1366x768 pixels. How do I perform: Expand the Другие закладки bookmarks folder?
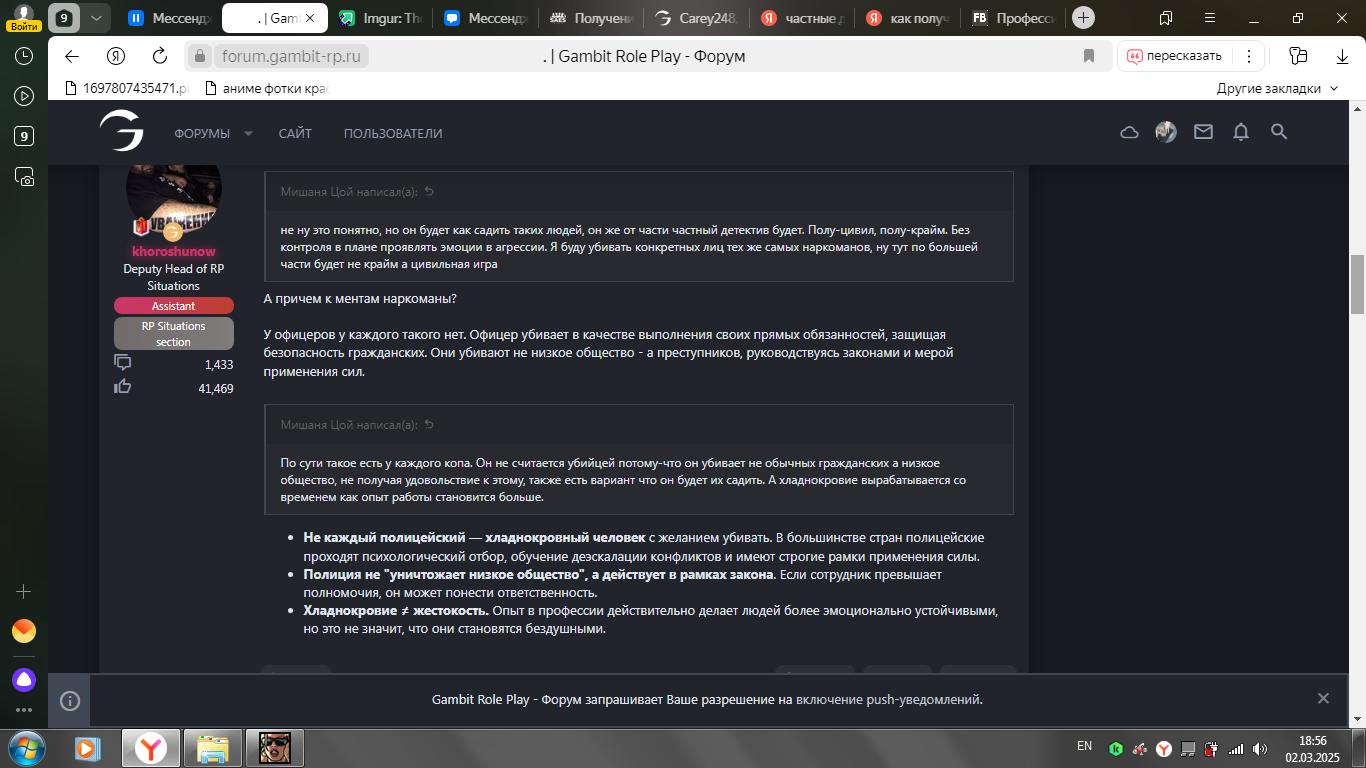coord(1277,88)
